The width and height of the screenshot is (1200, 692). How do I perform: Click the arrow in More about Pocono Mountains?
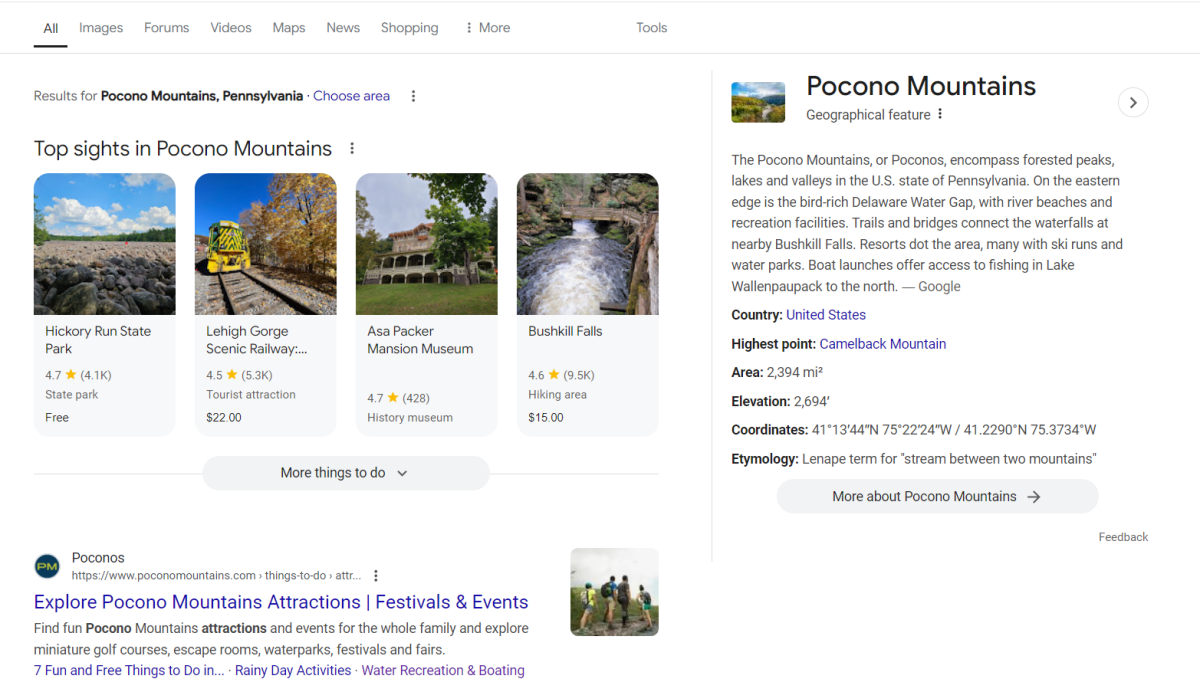tap(1034, 497)
